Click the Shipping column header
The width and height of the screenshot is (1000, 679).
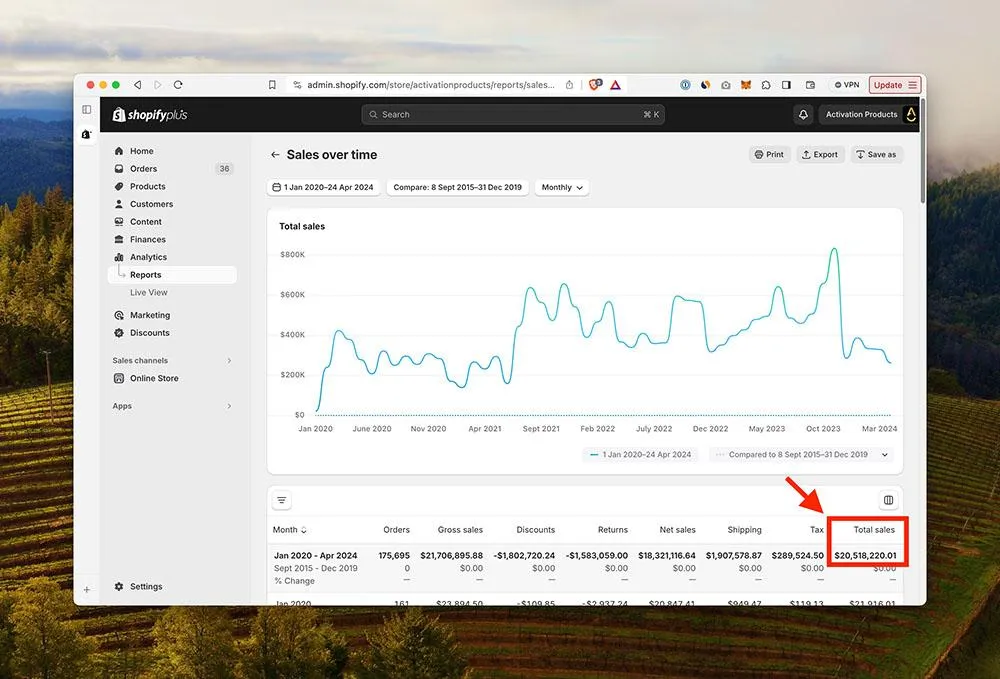tap(744, 530)
